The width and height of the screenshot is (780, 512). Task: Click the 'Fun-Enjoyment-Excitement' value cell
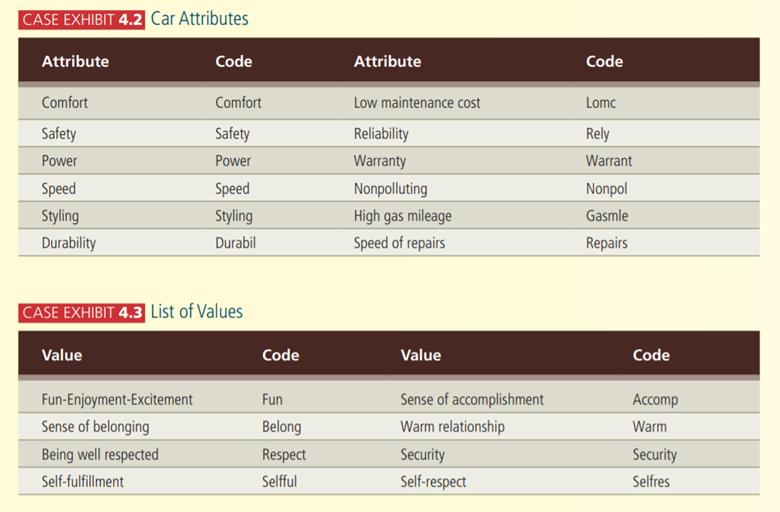click(x=117, y=399)
